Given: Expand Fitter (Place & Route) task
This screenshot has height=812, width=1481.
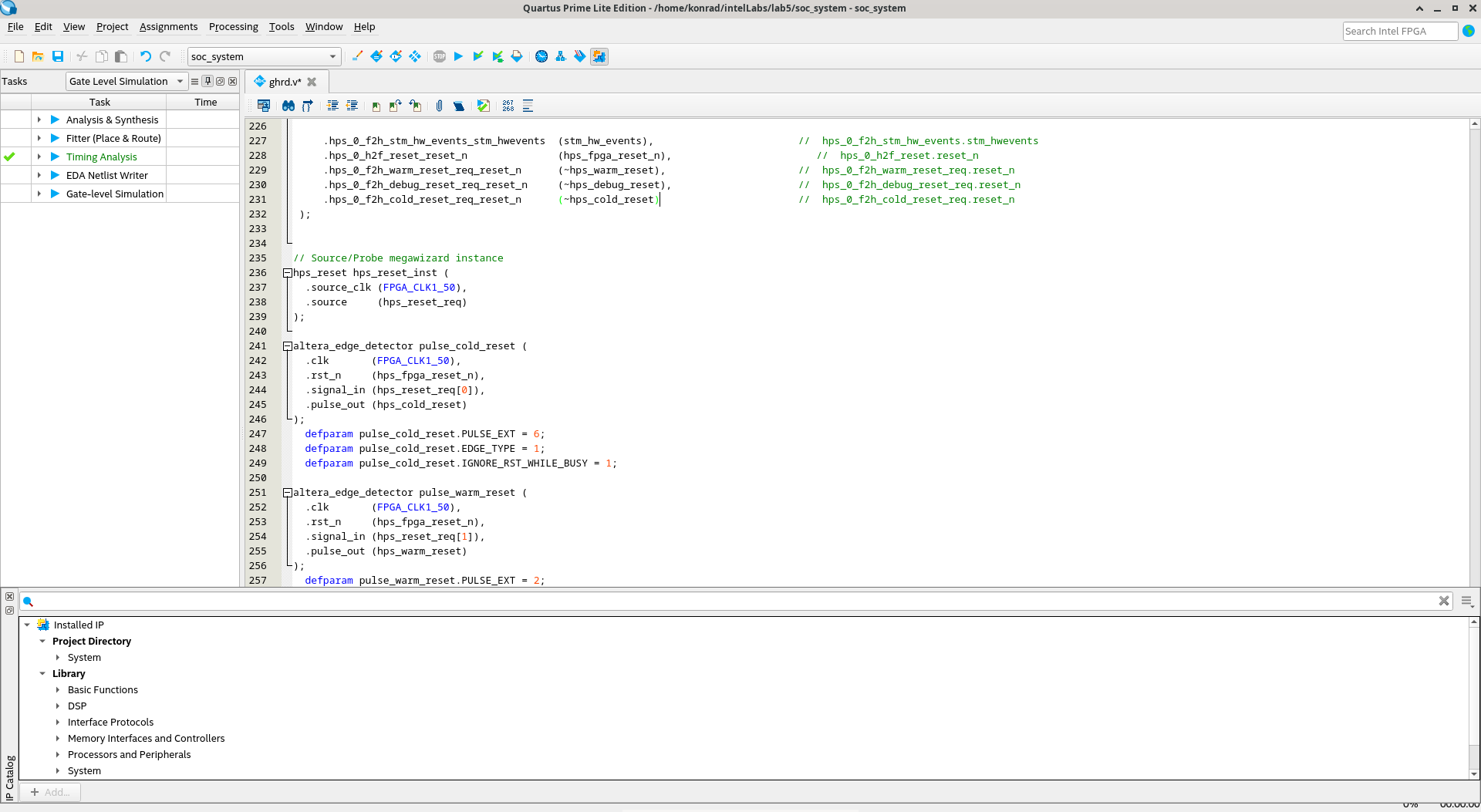Looking at the screenshot, I should pyautogui.click(x=39, y=138).
